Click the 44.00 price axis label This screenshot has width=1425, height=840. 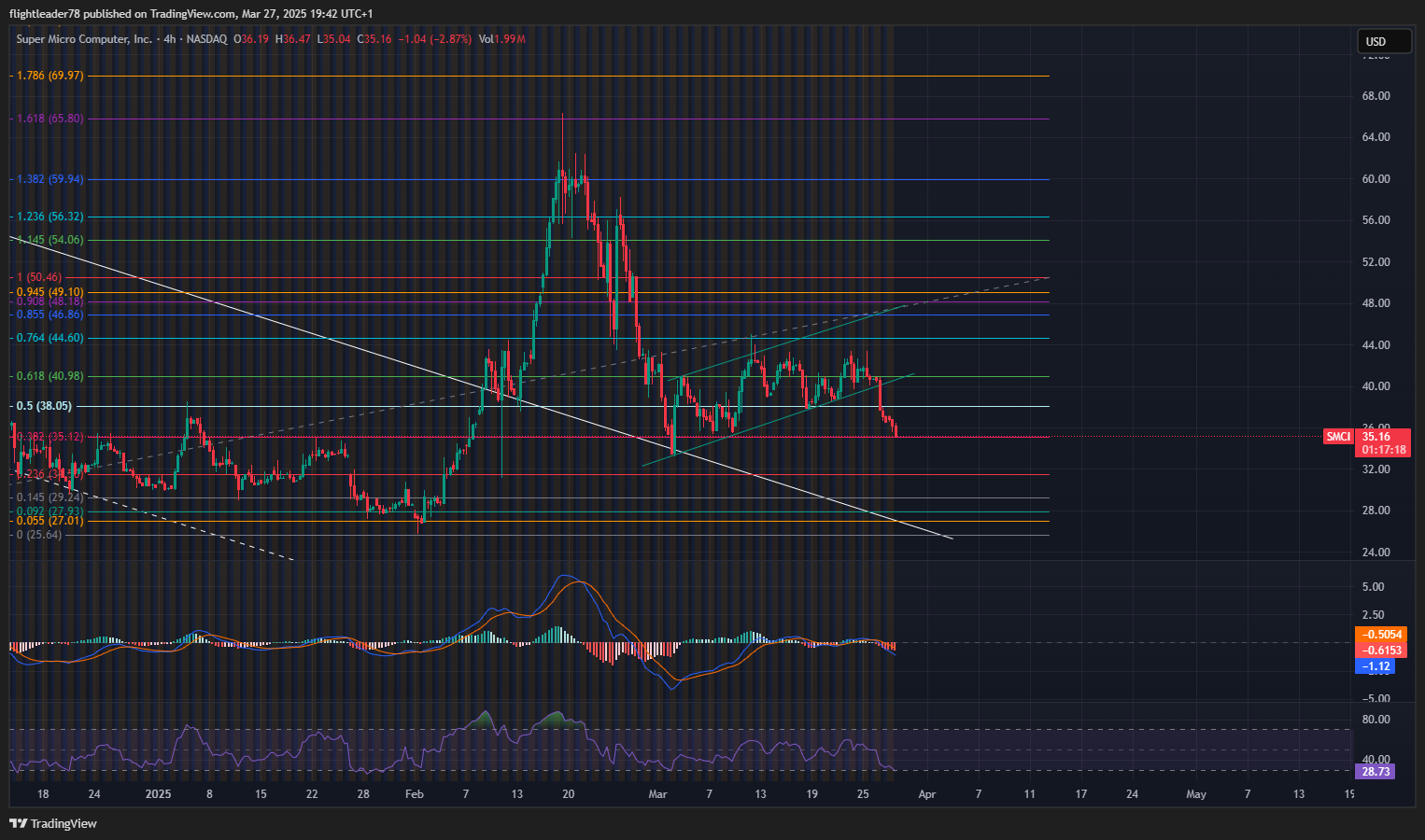tap(1376, 345)
